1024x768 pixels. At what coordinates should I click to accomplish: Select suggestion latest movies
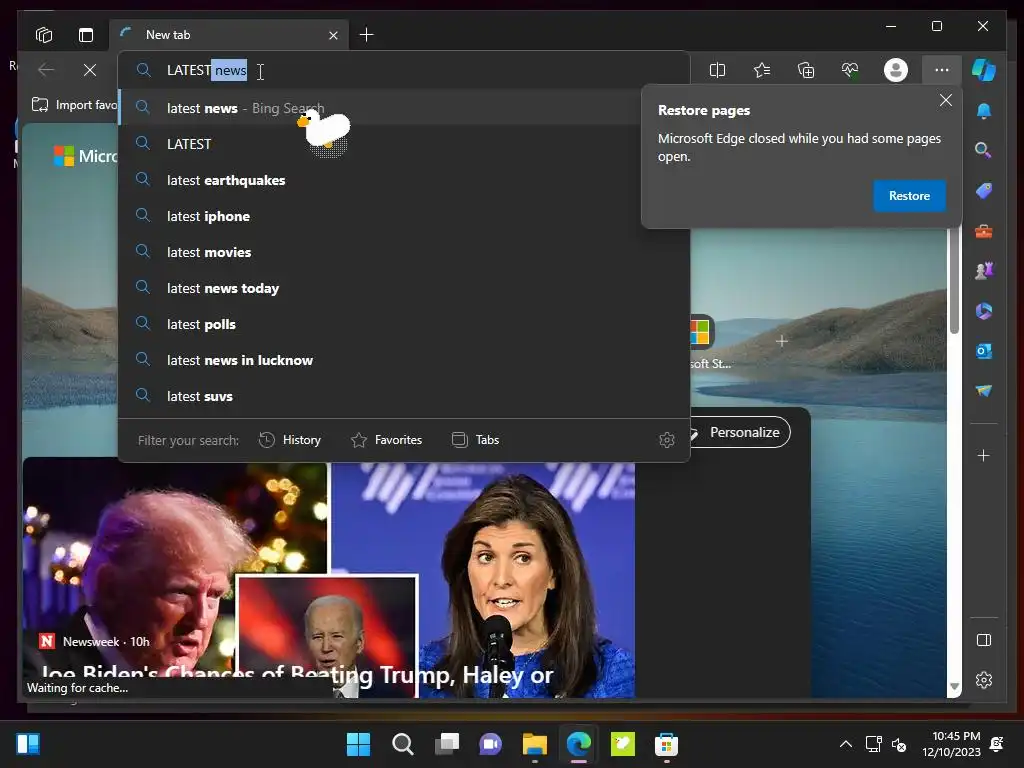point(404,252)
